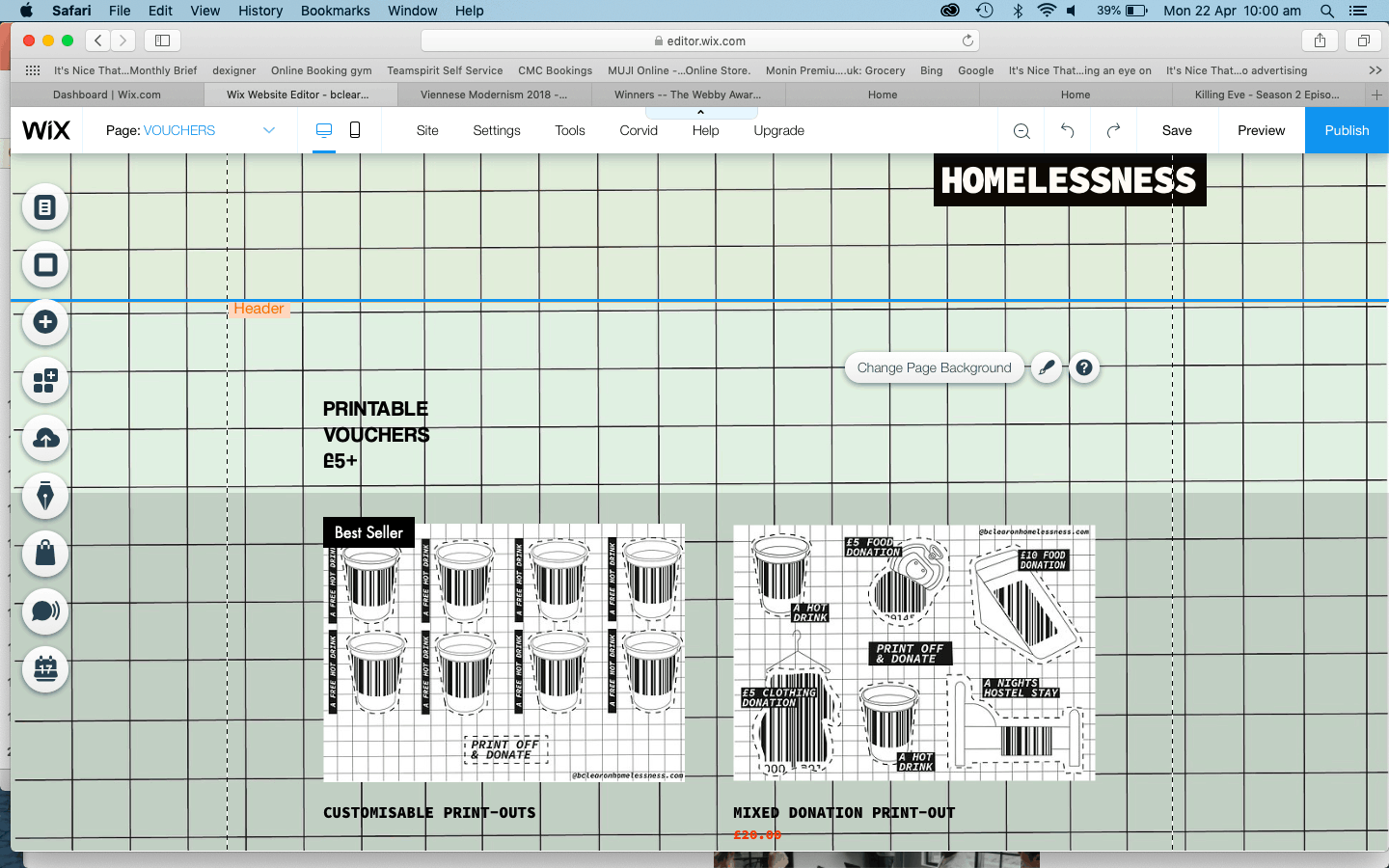The width and height of the screenshot is (1389, 868).
Task: Switch to Killing Eve Season 2 tab
Action: pos(1267,95)
